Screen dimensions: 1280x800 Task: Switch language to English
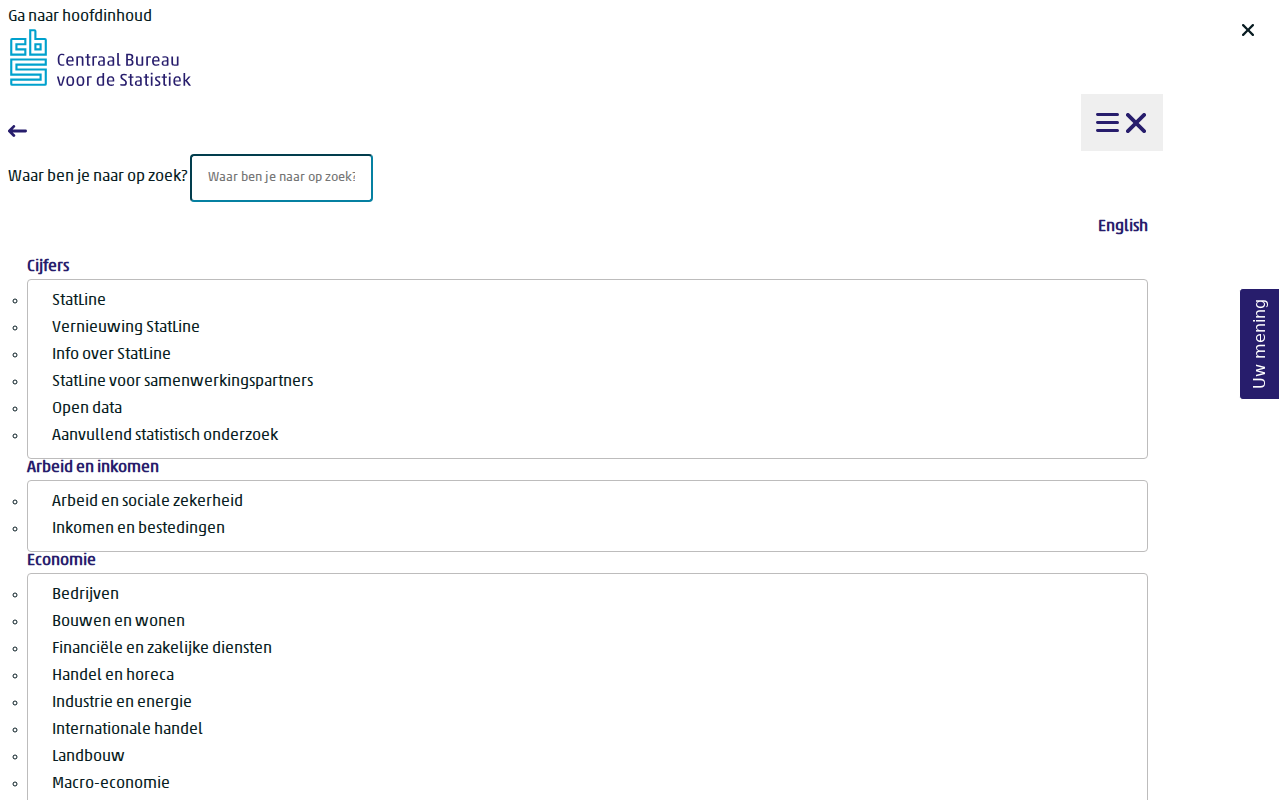(1123, 225)
